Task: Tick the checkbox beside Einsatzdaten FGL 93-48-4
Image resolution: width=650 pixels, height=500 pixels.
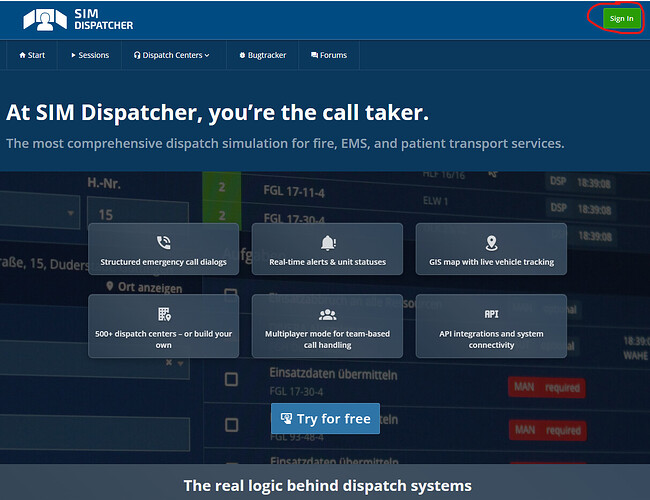Action: 231,425
